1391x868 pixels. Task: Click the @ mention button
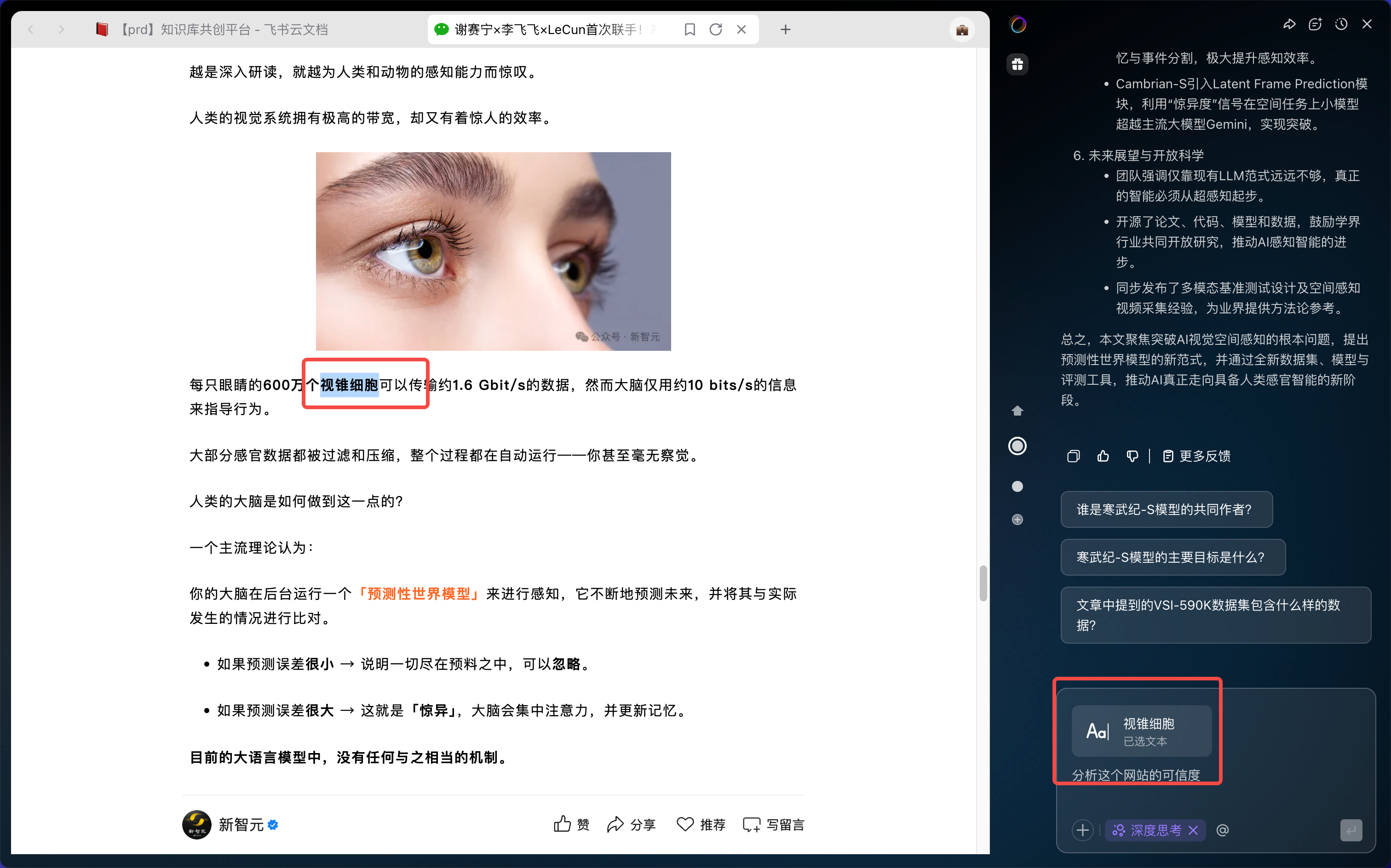[x=1223, y=830]
